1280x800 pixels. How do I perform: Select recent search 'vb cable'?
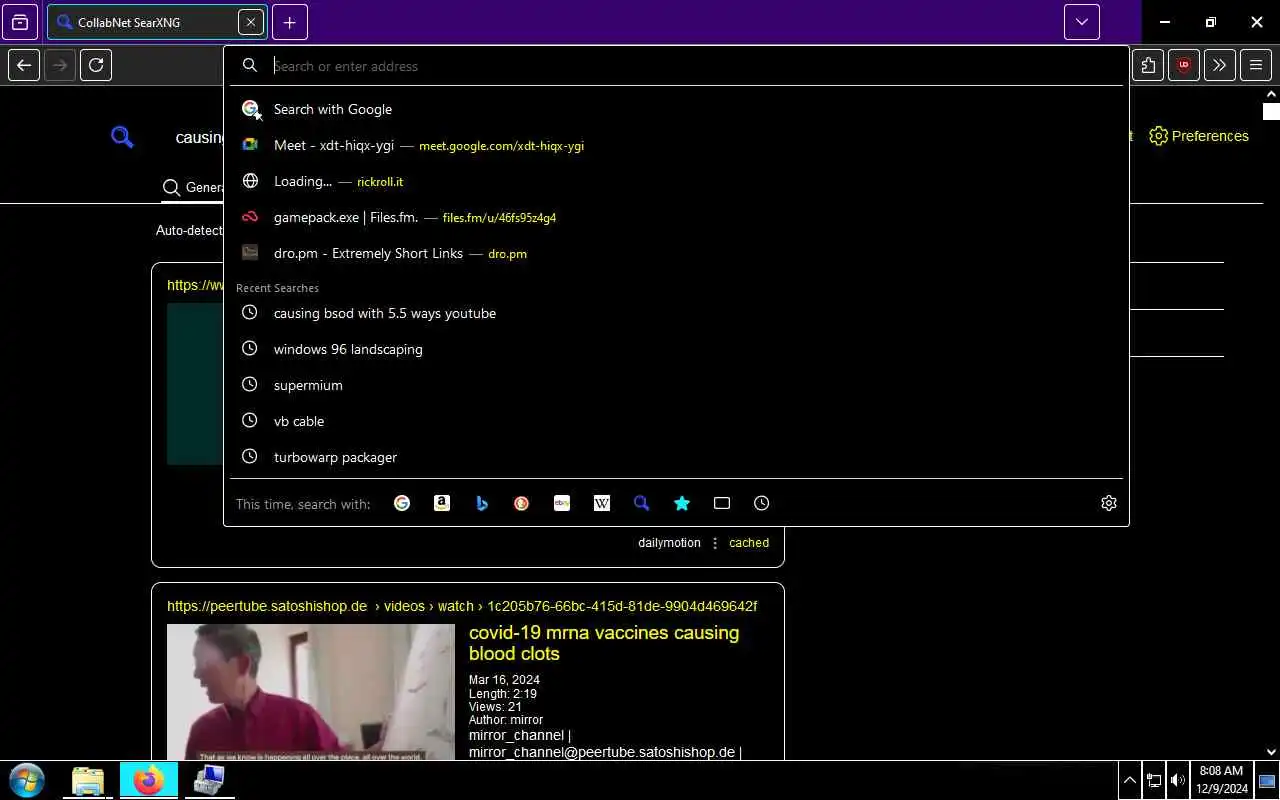pos(676,421)
